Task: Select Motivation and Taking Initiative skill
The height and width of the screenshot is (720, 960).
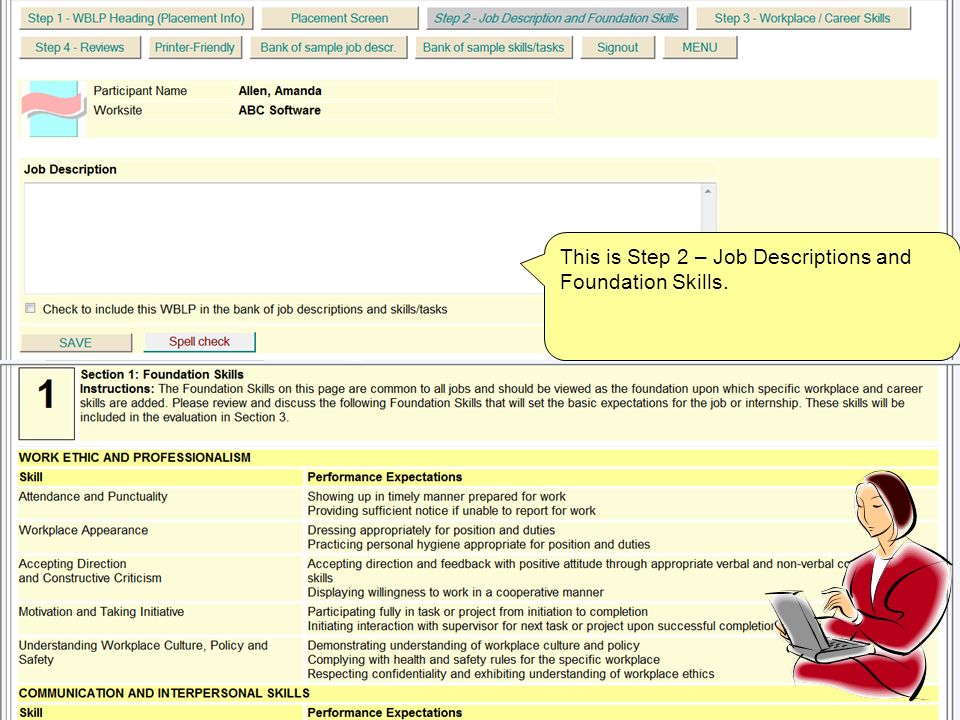Action: [x=101, y=612]
